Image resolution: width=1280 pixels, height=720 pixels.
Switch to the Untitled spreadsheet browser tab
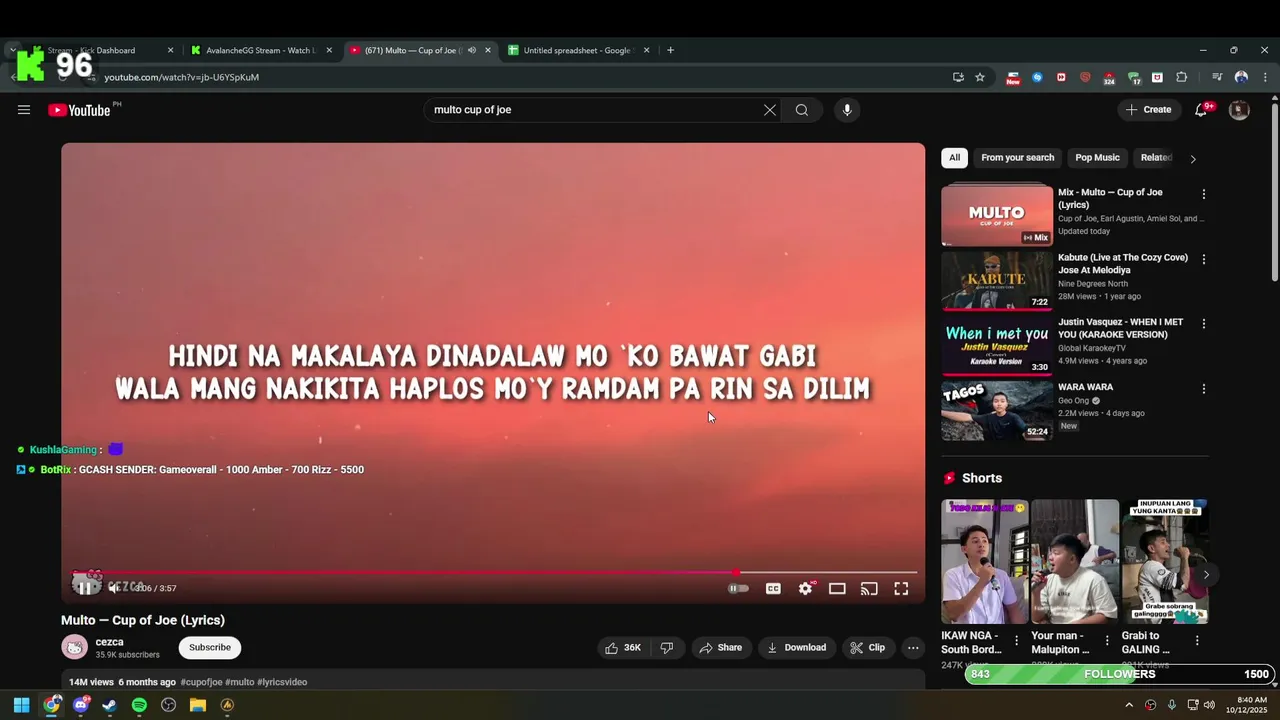point(580,50)
